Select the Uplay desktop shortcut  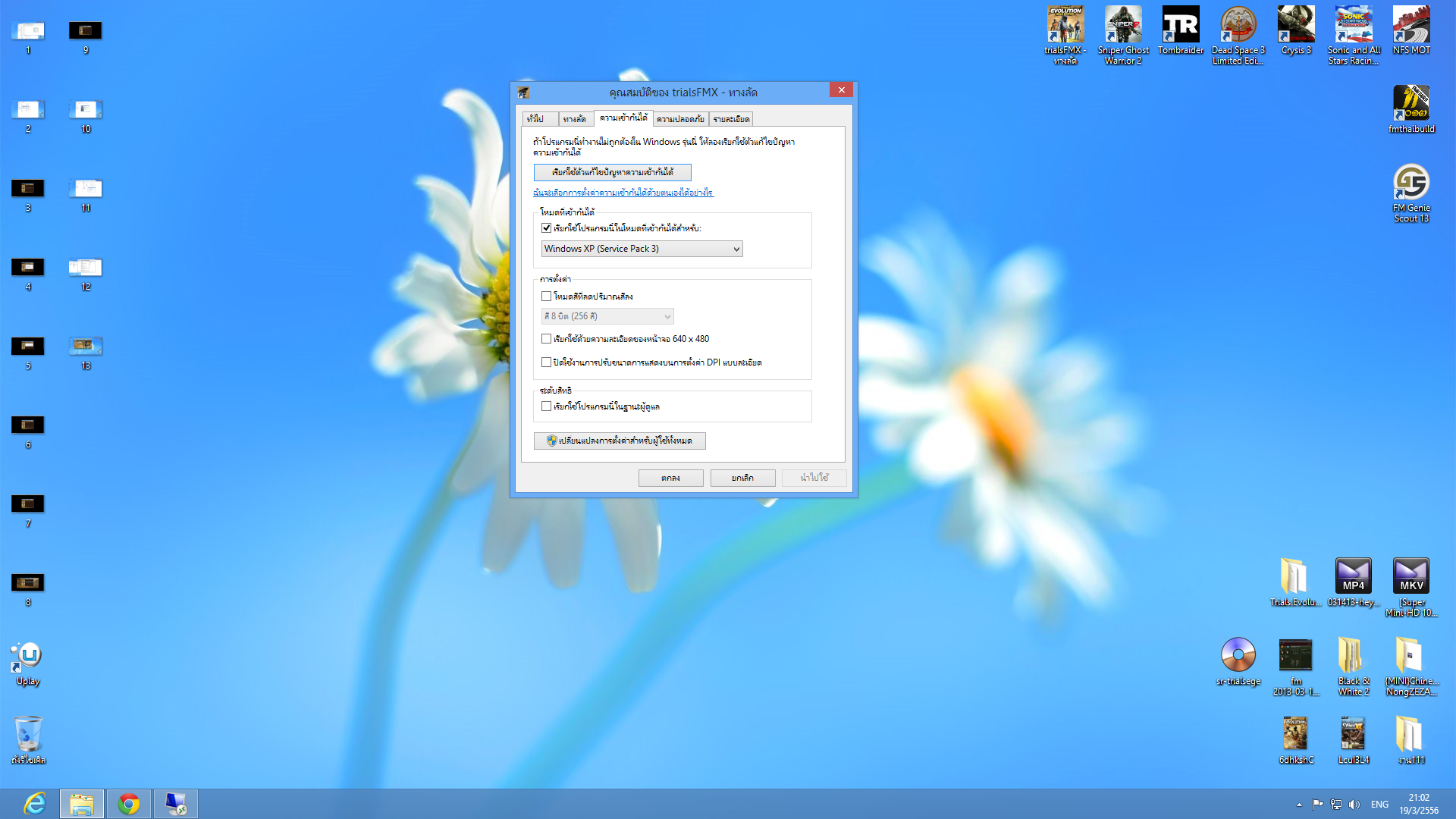(28, 657)
